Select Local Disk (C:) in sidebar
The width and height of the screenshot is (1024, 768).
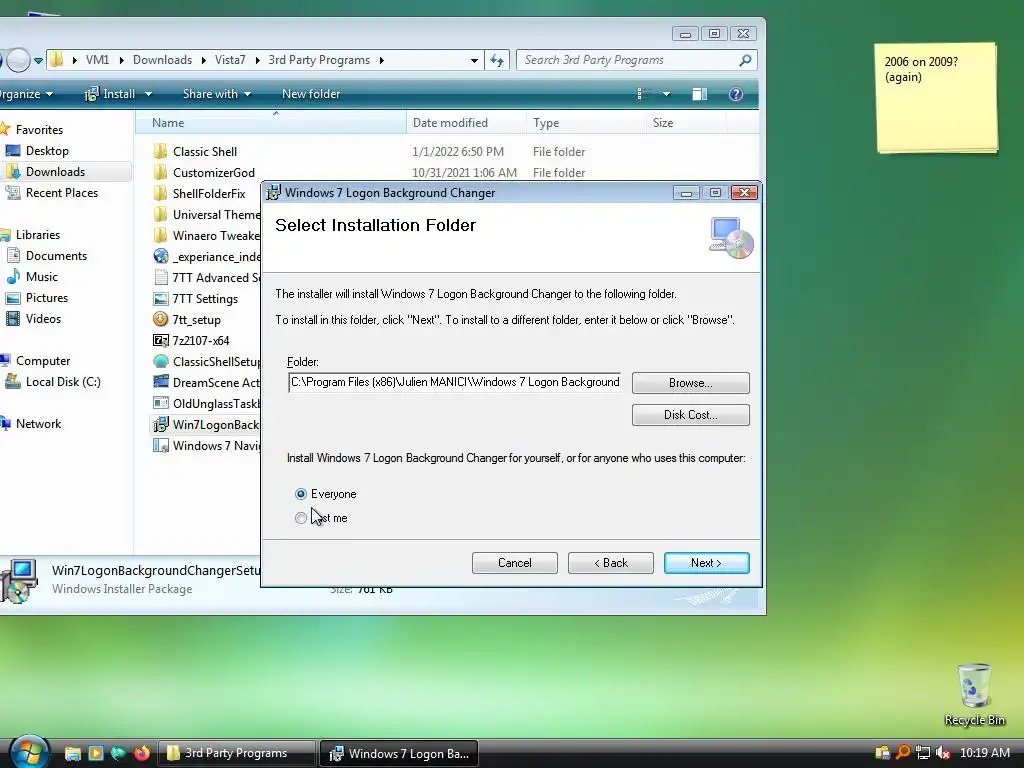[63, 382]
